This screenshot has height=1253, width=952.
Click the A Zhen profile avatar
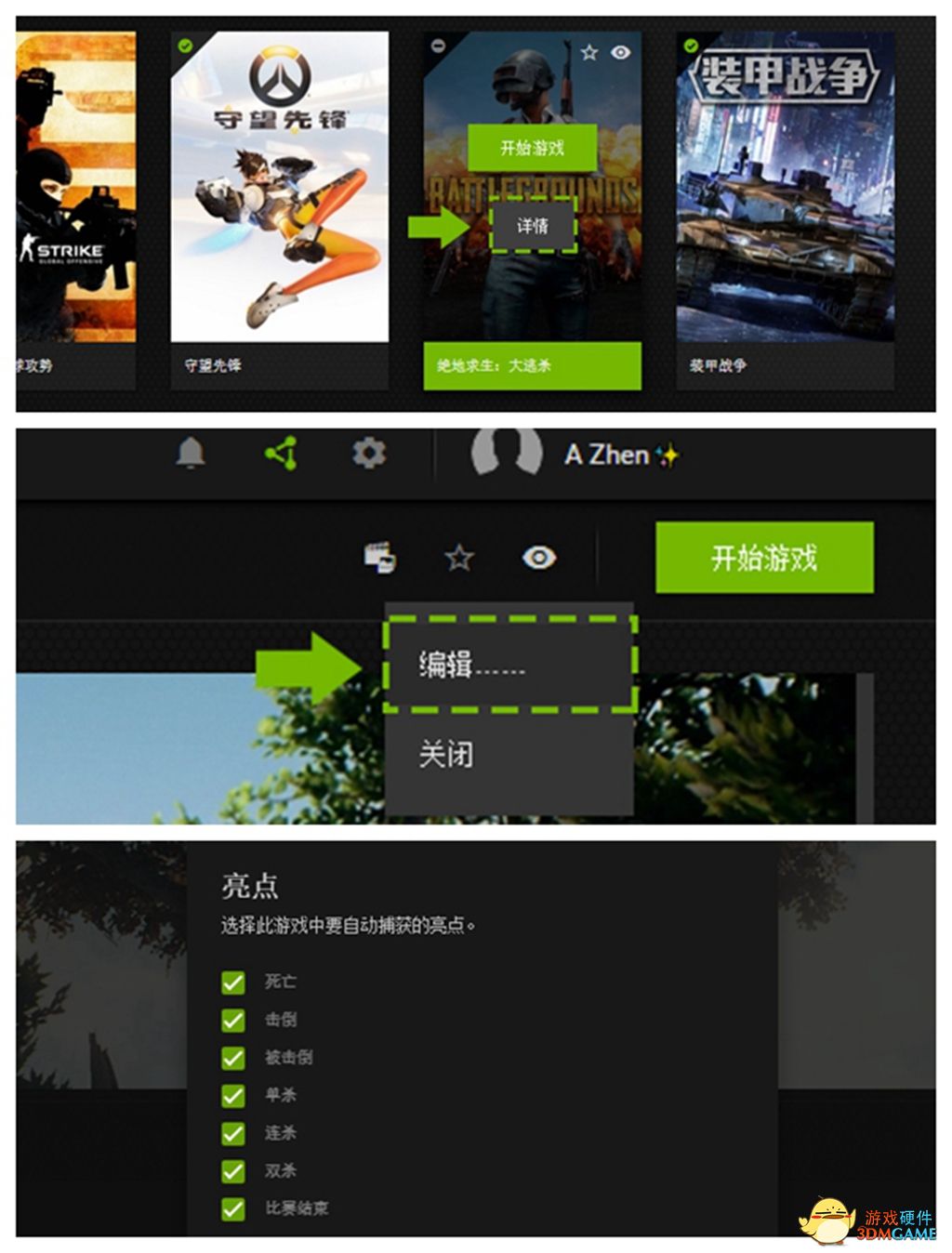tap(507, 453)
